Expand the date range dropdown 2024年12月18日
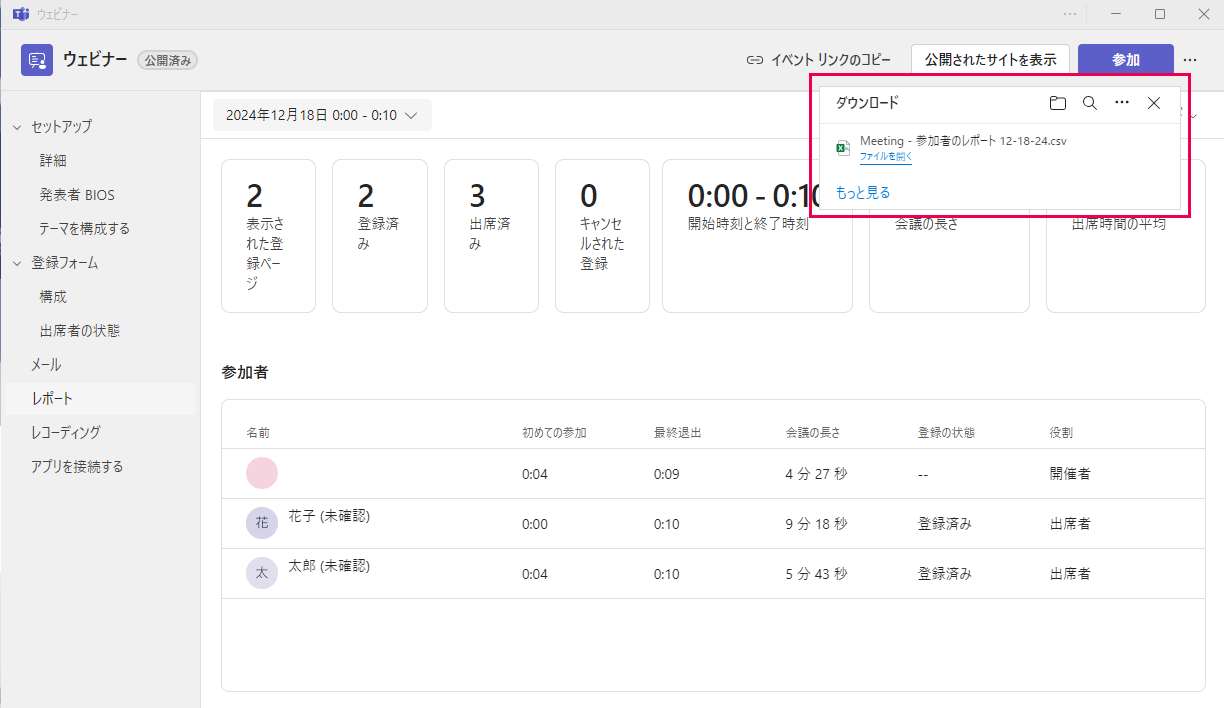 [322, 115]
